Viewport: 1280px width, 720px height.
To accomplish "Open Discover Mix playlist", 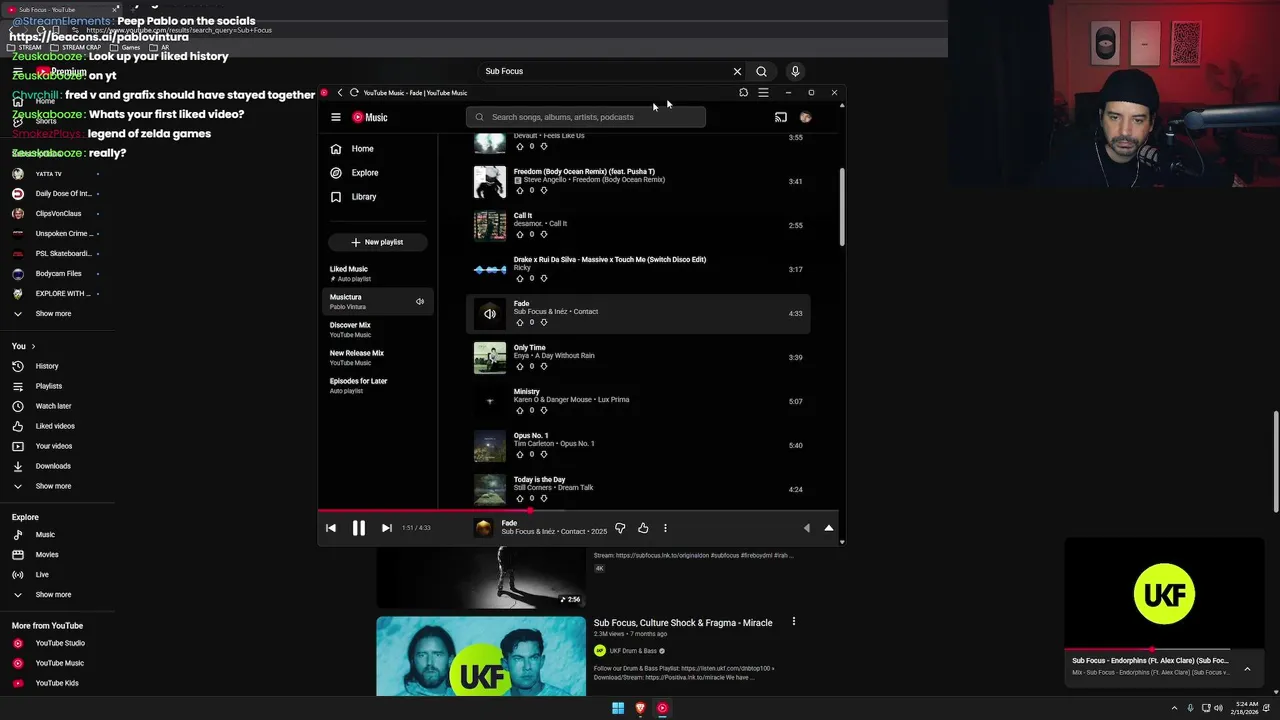I will [378, 329].
